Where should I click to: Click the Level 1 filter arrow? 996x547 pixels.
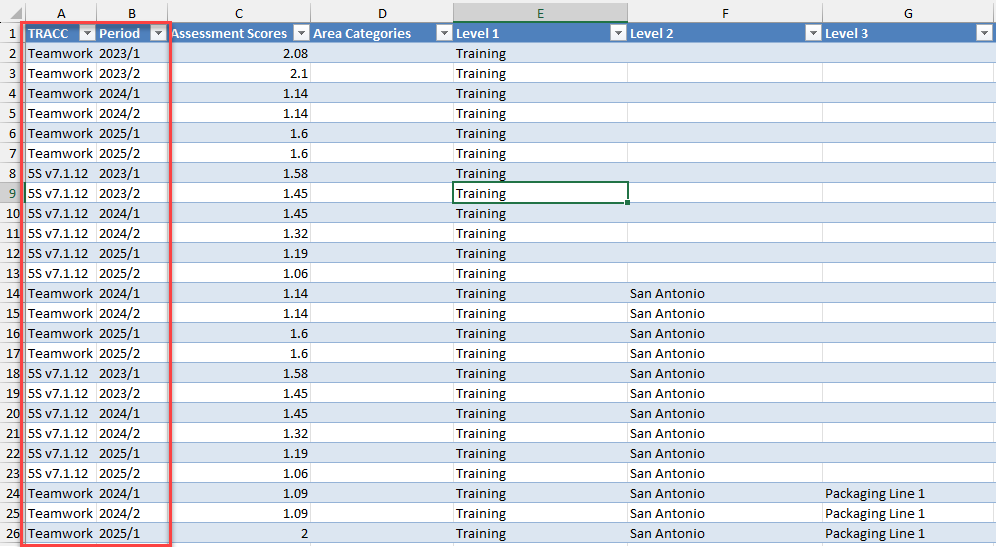click(x=617, y=33)
